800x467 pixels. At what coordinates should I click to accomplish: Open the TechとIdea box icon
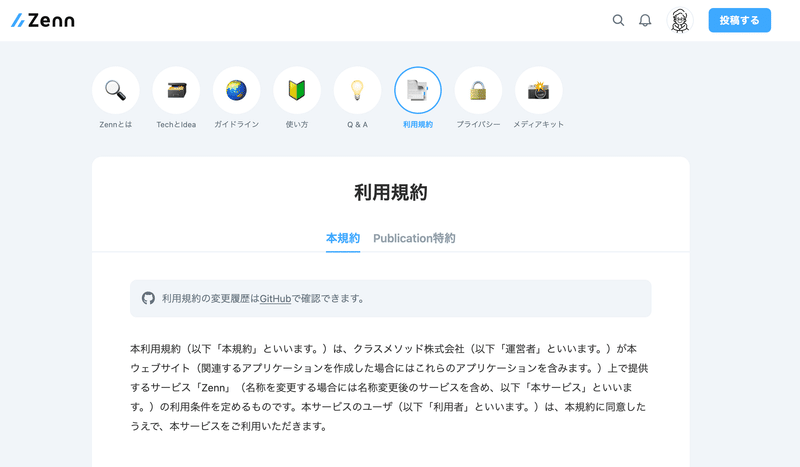pos(176,90)
